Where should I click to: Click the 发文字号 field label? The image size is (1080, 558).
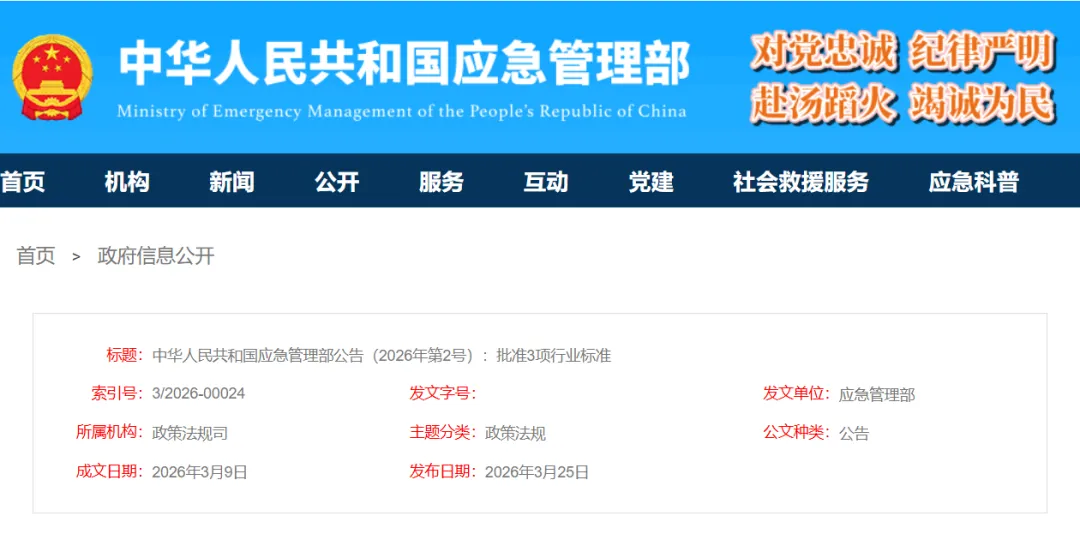tap(442, 393)
